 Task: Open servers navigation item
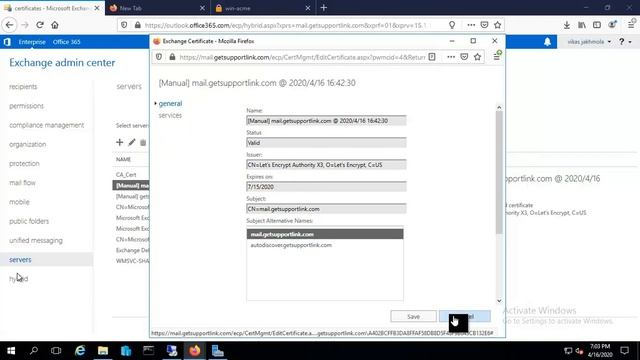(47, 259)
